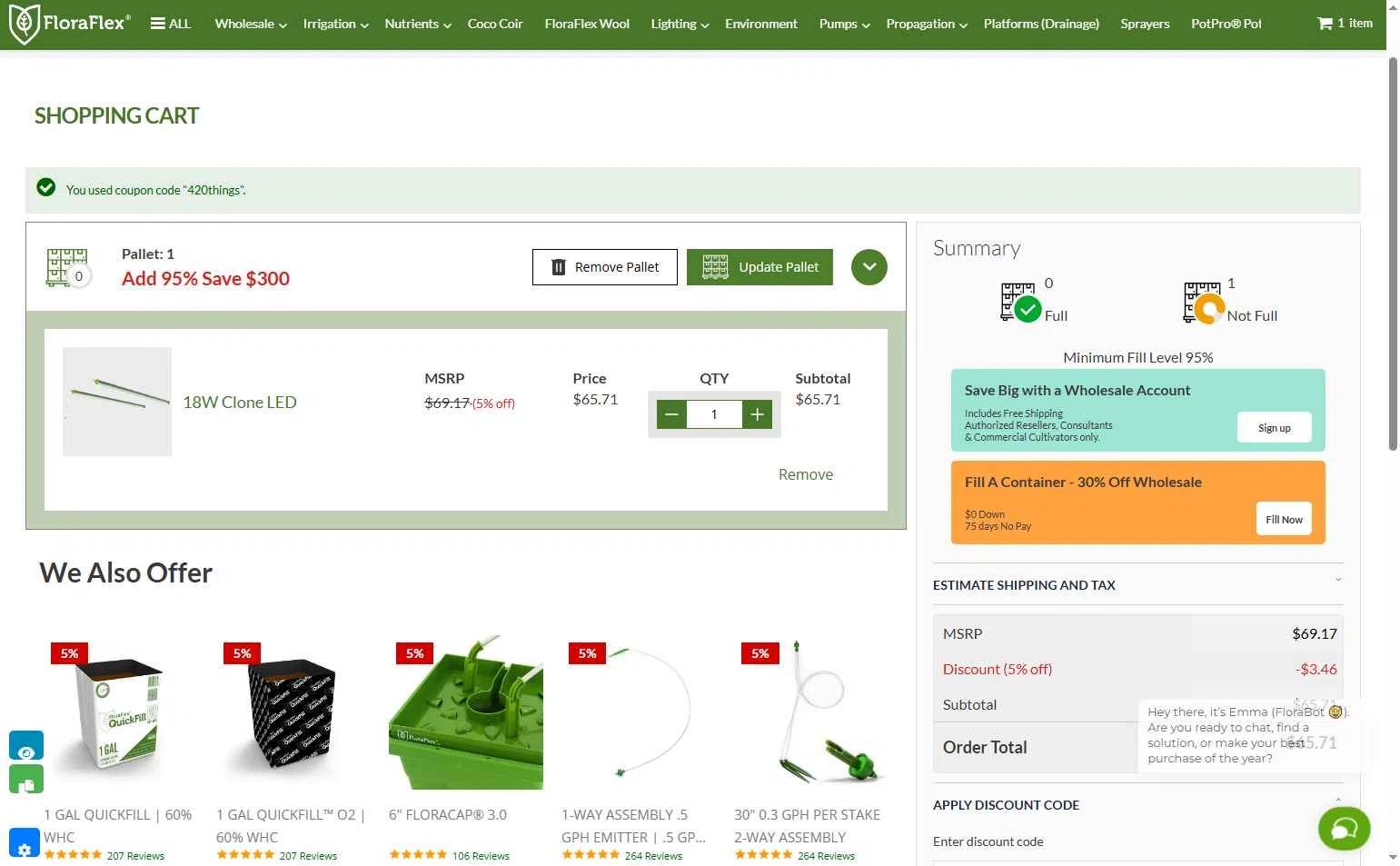1400x866 pixels.
Task: Click Remove Pallet button
Action: (605, 267)
